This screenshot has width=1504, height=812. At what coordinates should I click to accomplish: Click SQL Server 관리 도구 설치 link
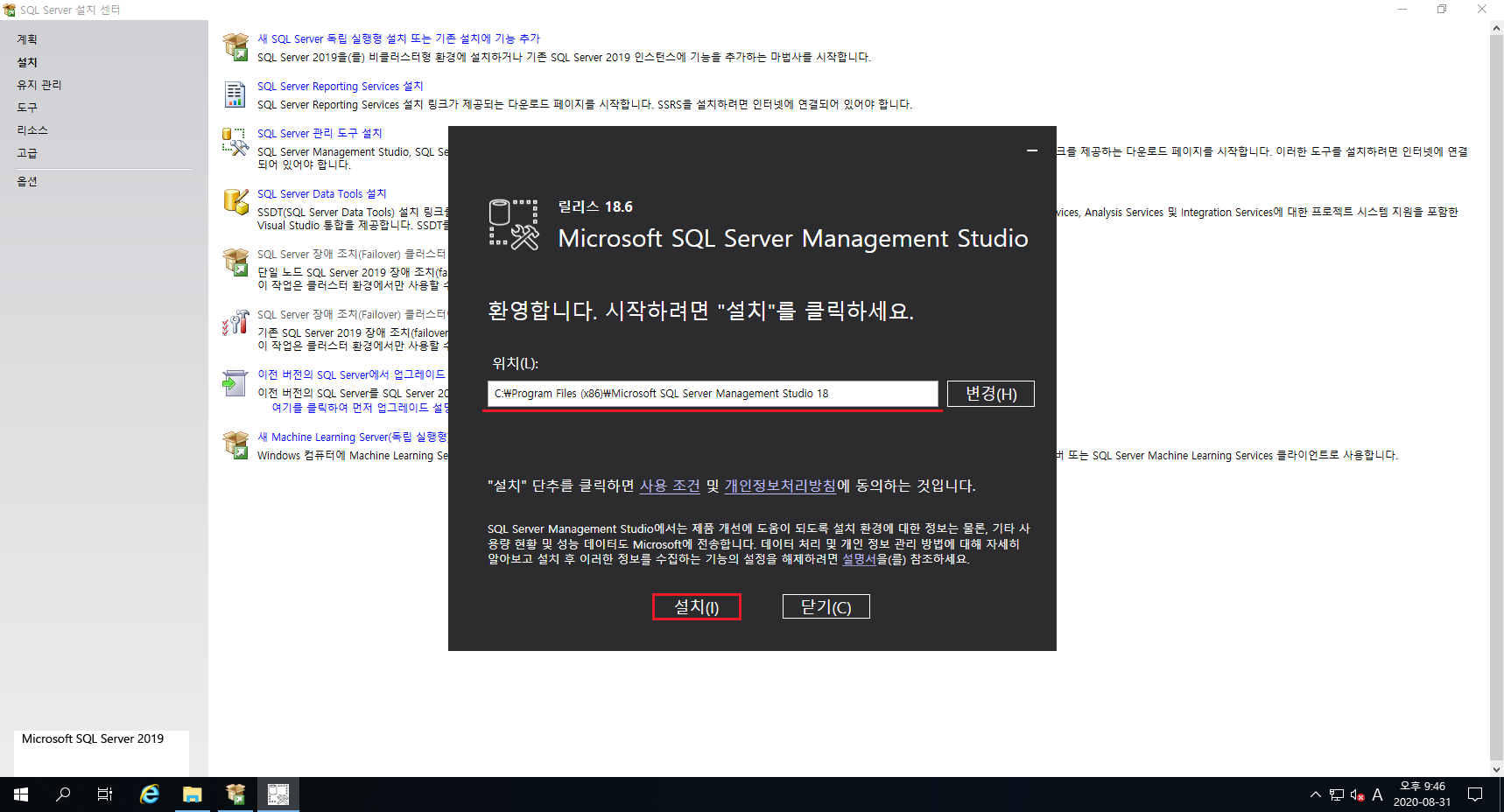click(320, 133)
